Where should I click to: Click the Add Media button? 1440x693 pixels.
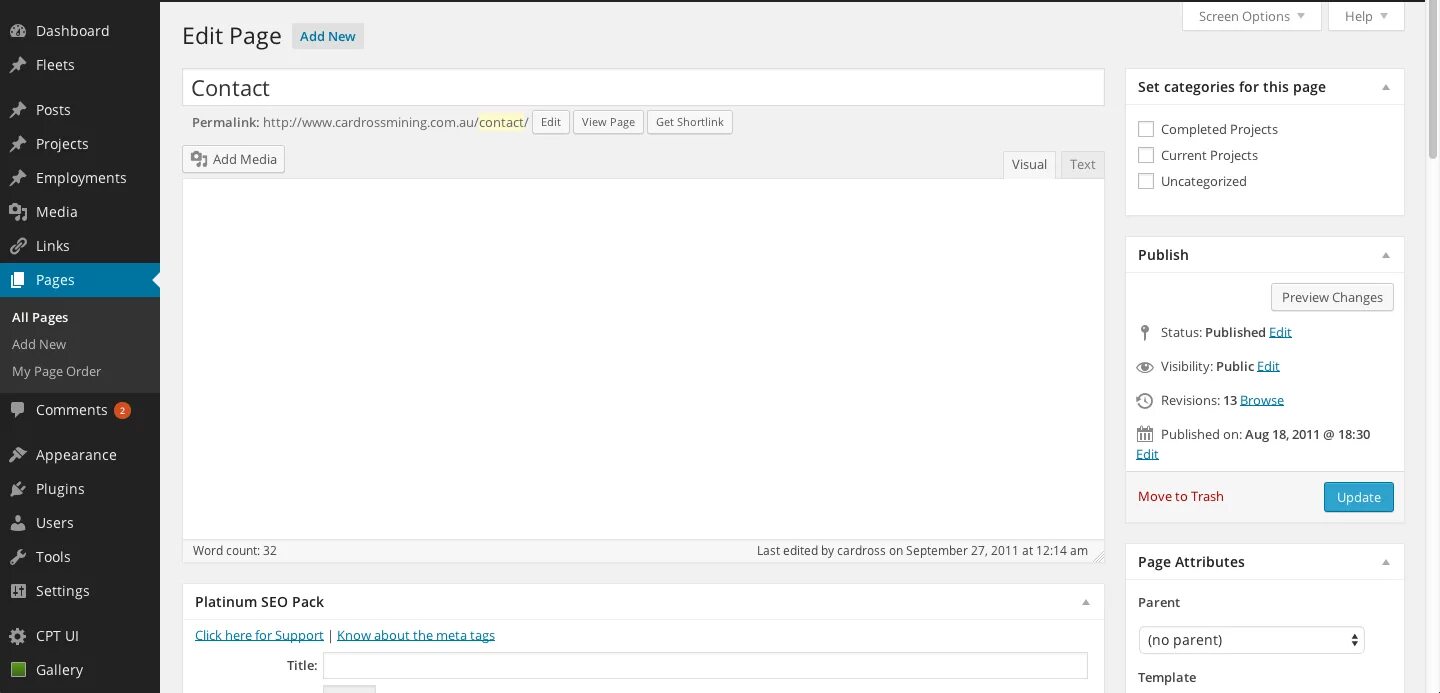coord(234,159)
